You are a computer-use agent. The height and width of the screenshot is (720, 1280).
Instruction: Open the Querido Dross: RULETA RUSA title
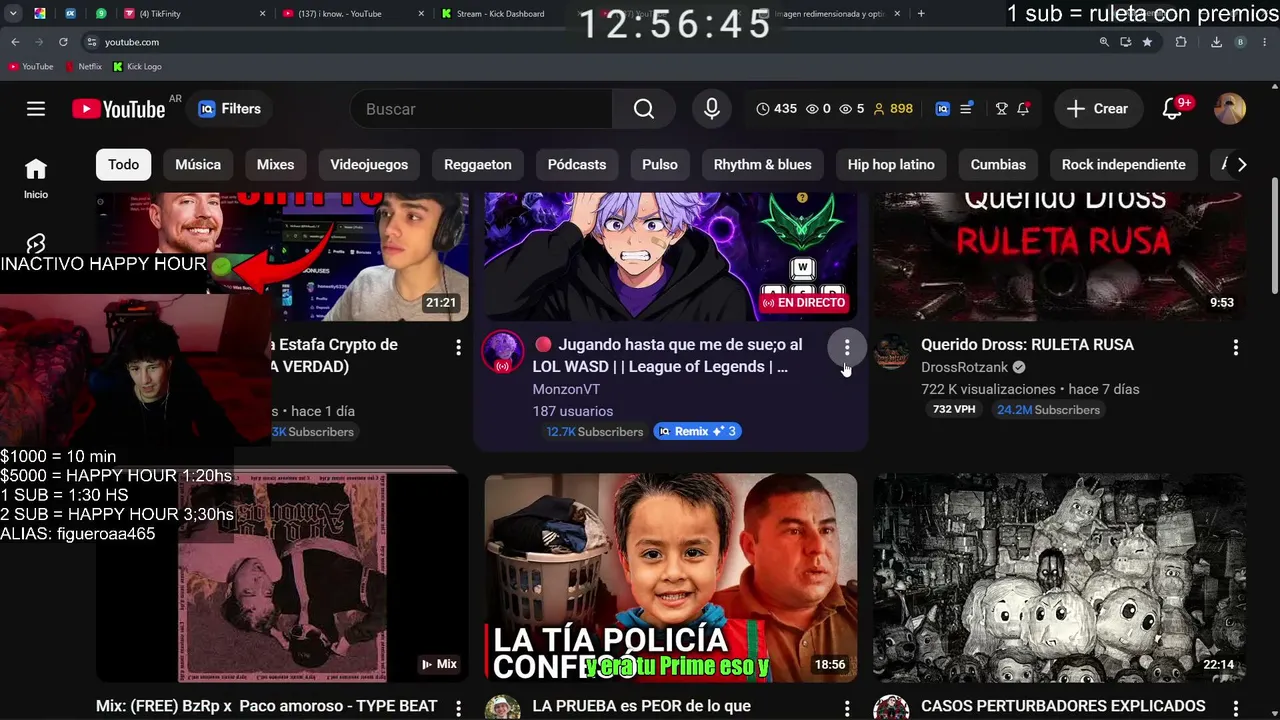pyautogui.click(x=1027, y=344)
